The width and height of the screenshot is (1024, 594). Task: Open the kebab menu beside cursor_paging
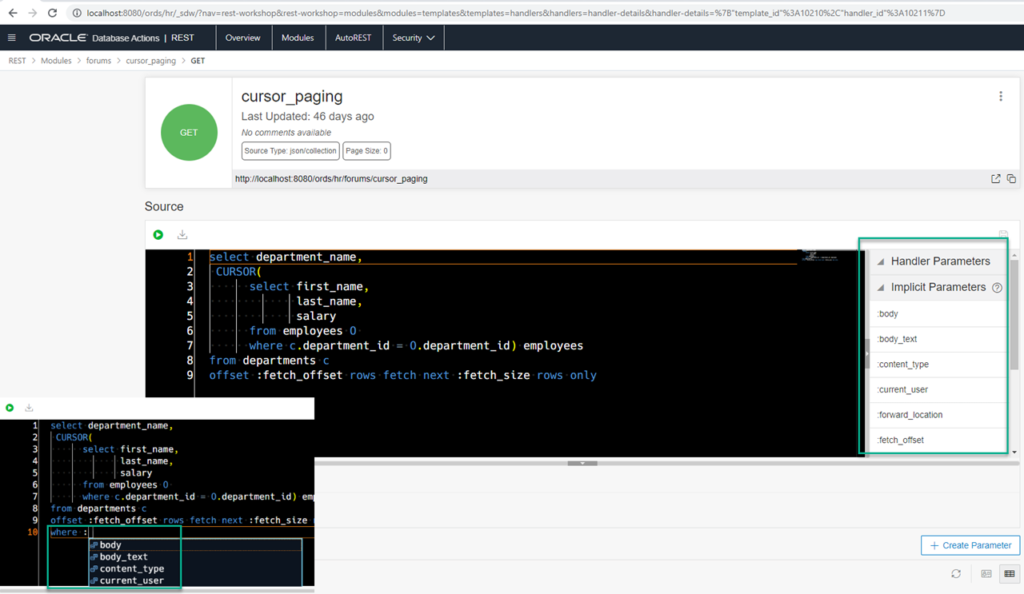tap(999, 95)
